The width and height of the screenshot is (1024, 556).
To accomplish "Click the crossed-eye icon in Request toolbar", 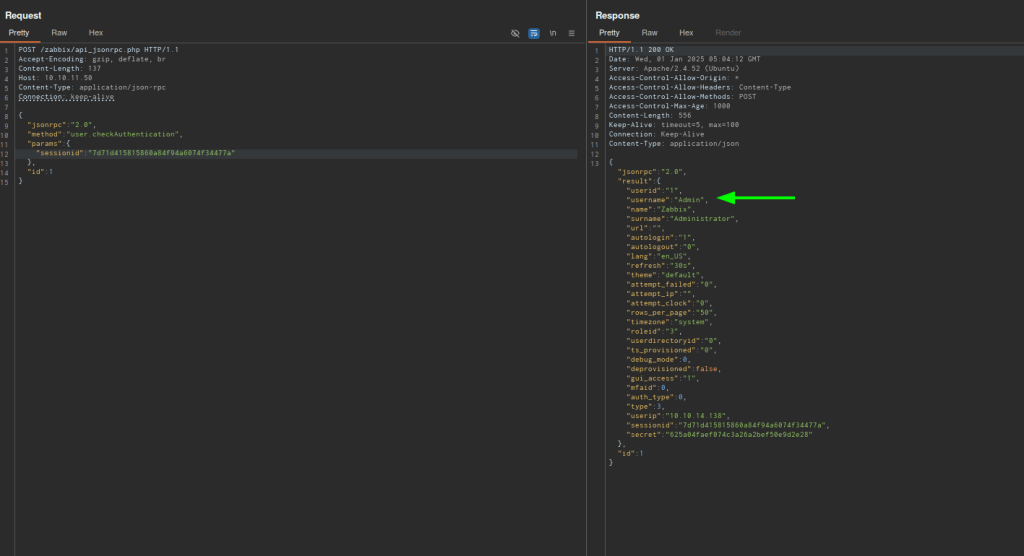I will point(515,33).
